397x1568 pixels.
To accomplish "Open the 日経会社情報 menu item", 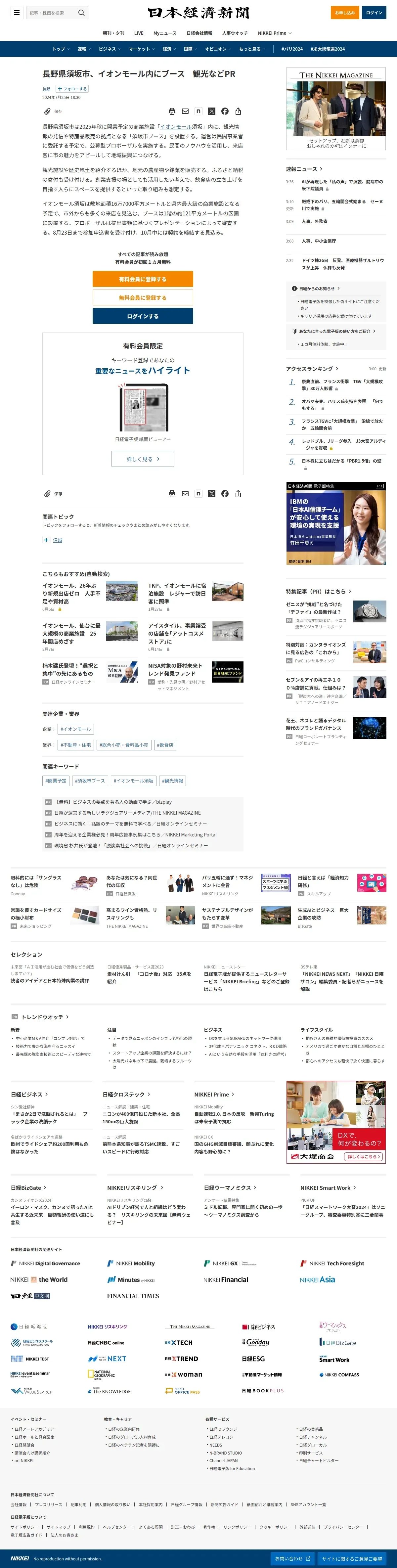I will click(x=199, y=33).
